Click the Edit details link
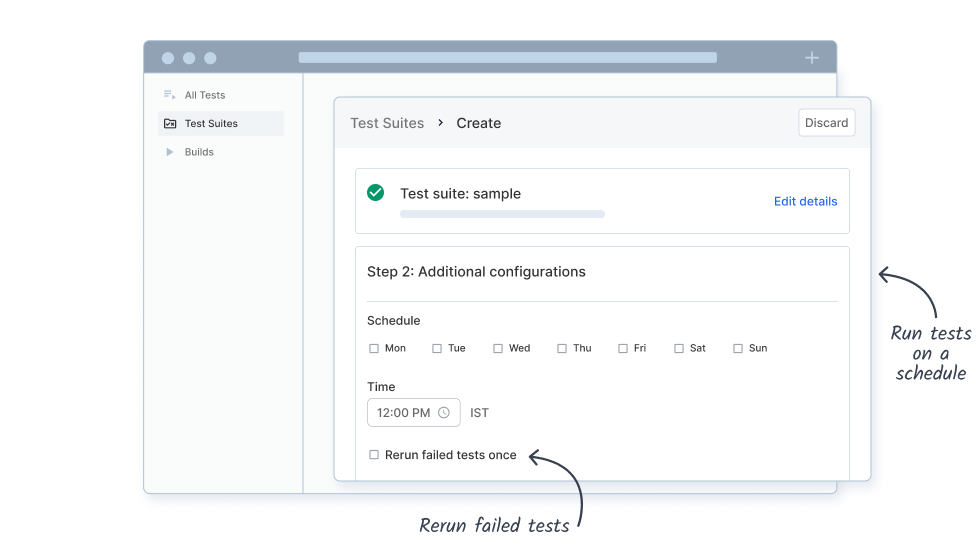 point(805,201)
